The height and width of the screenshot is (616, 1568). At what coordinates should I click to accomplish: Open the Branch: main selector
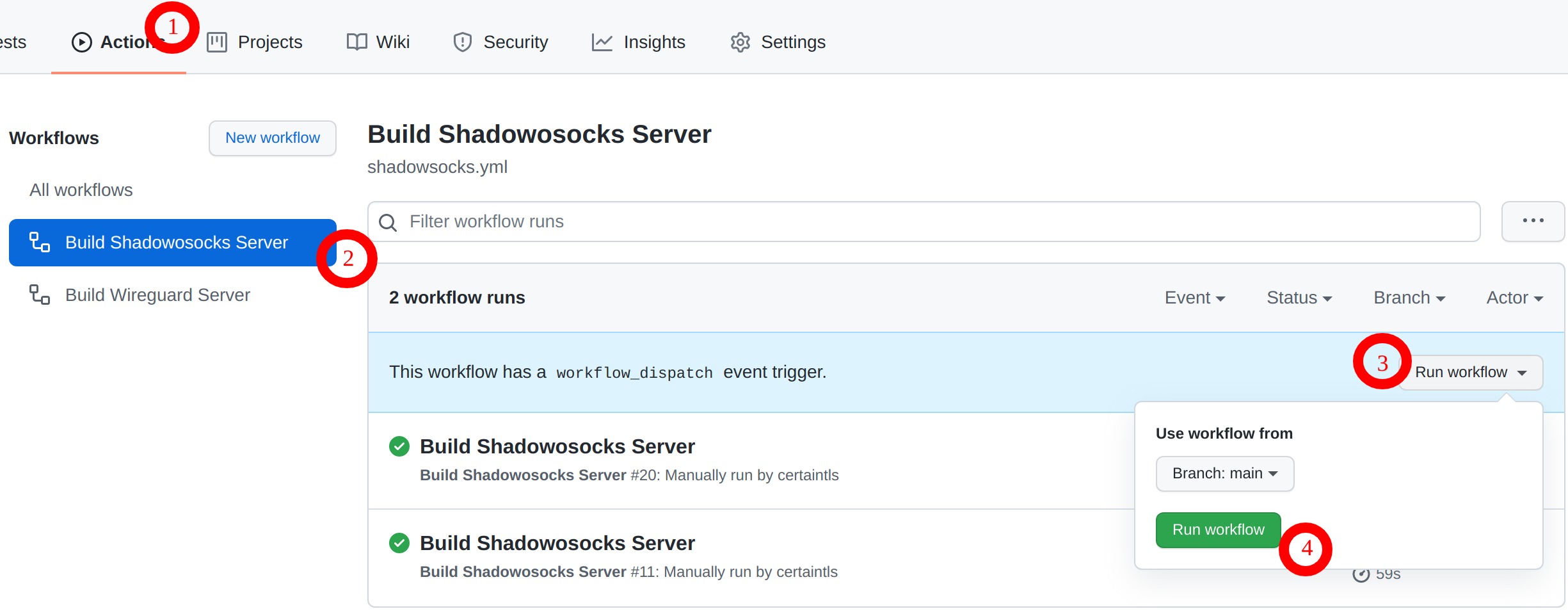(x=1225, y=474)
